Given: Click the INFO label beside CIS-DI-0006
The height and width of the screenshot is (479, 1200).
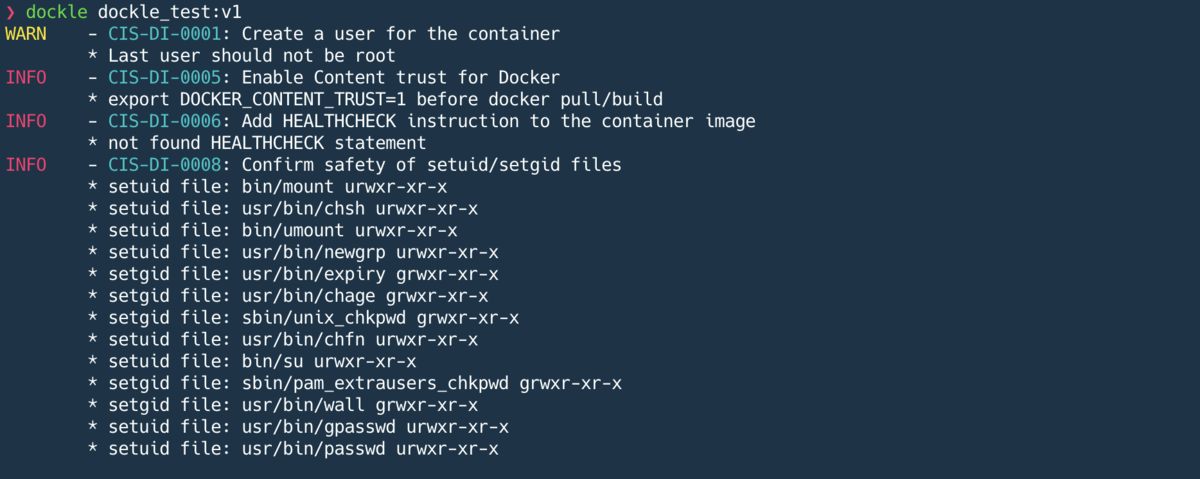Looking at the screenshot, I should [x=26, y=121].
